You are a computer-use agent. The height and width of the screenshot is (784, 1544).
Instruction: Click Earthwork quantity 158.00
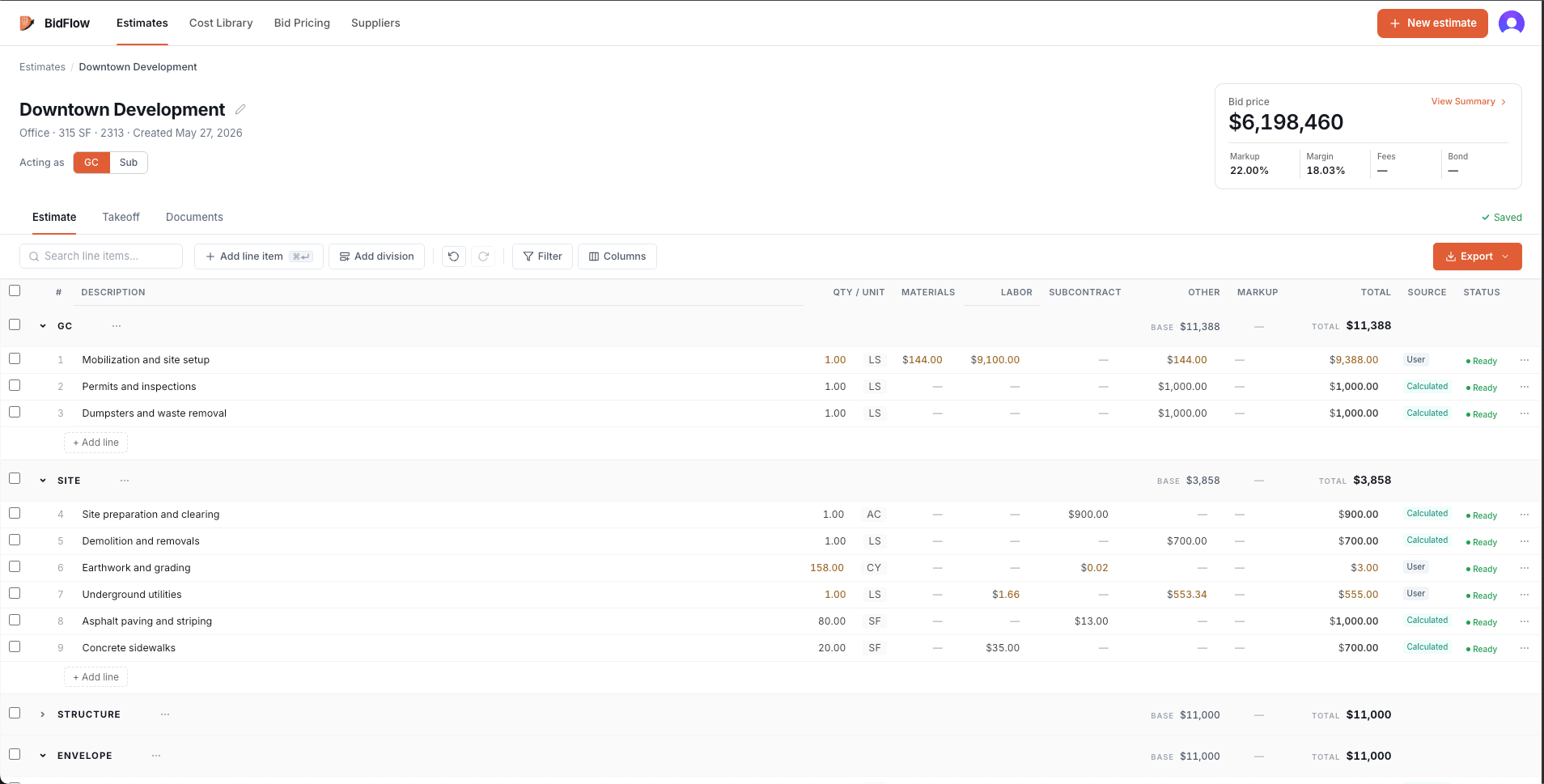[x=827, y=568]
